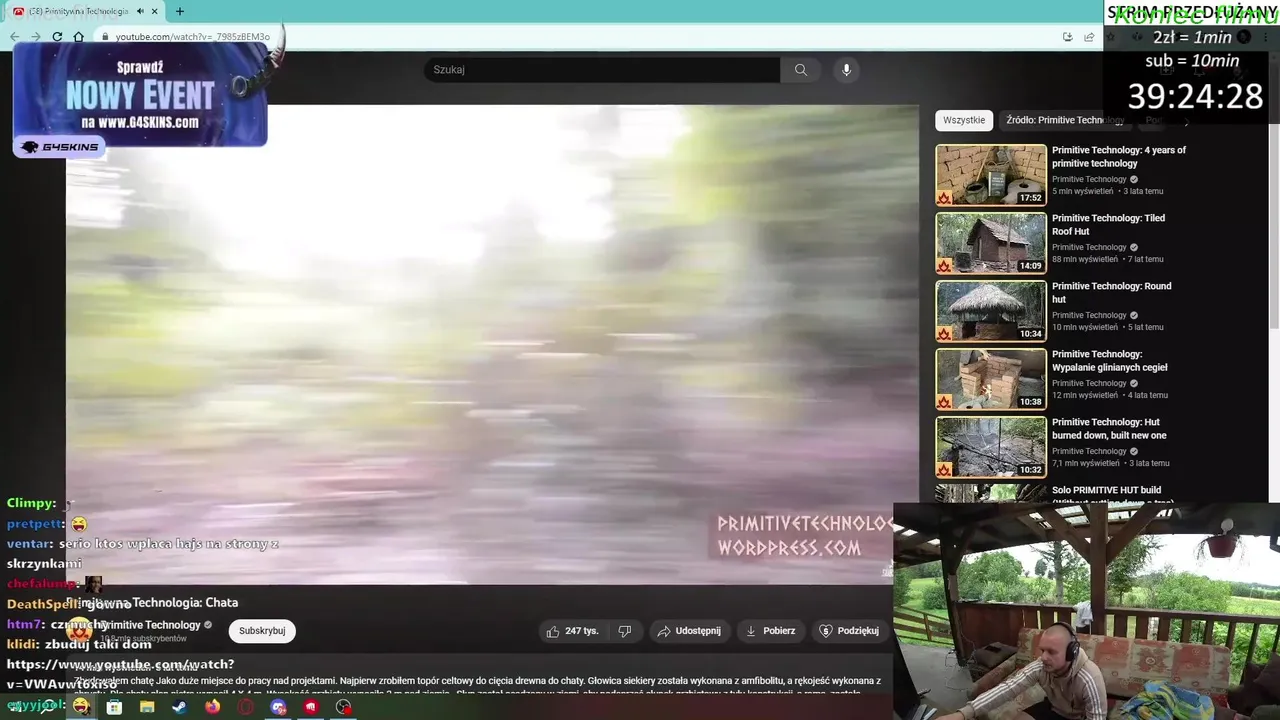Click the main video player
Screen dimensions: 1280x720
coord(492,344)
